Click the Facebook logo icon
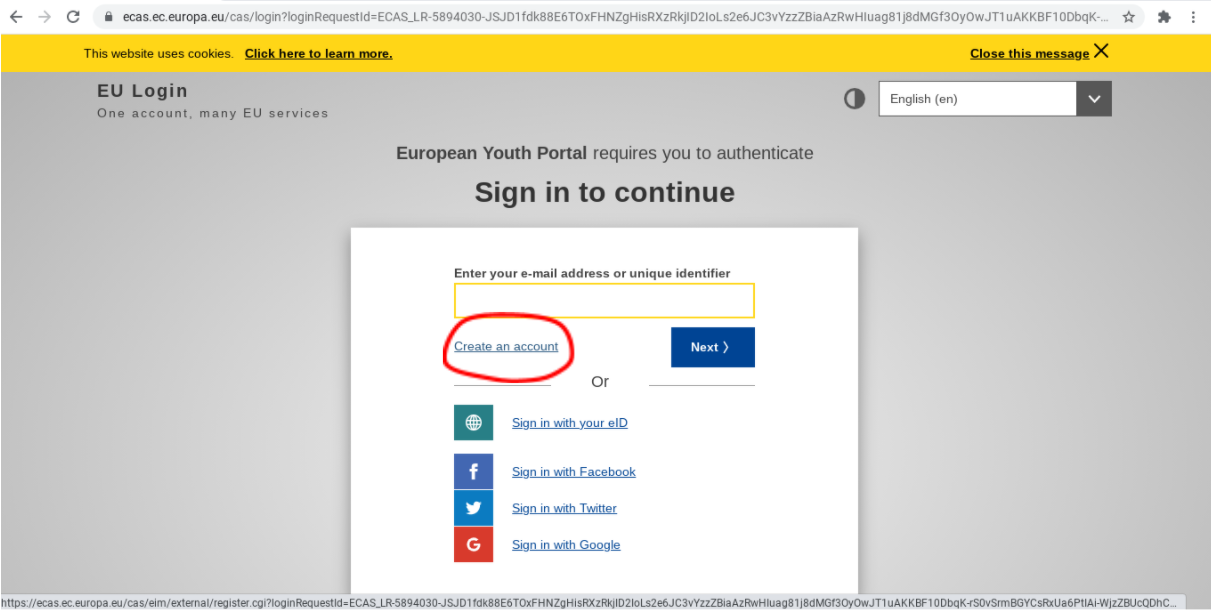This screenshot has width=1211, height=610. (473, 472)
